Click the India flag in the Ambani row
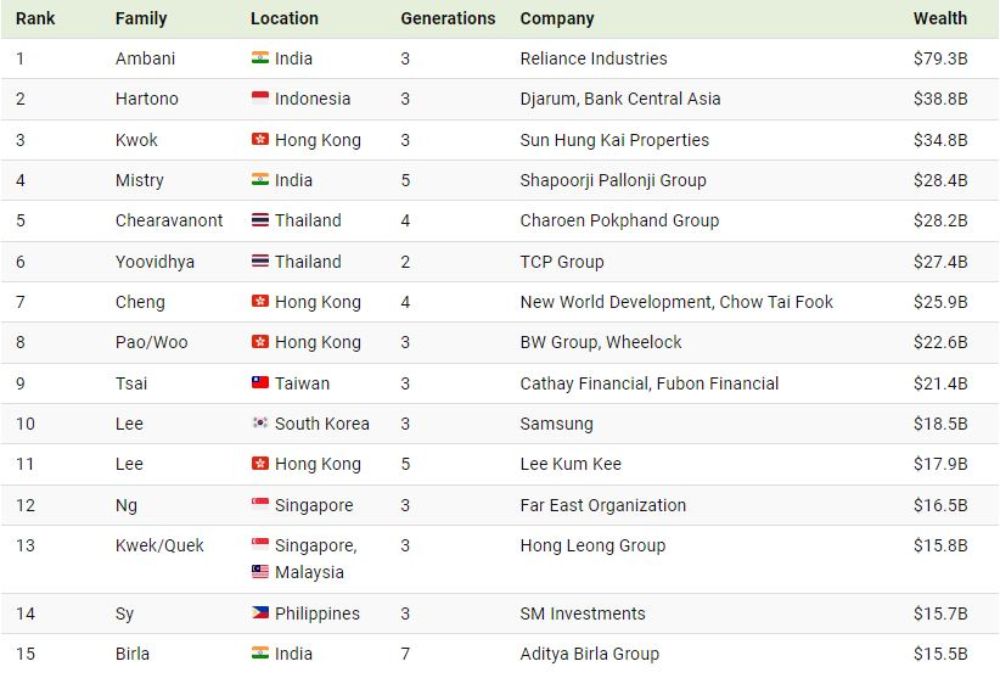Screen dimensions: 1000x678 (260, 59)
